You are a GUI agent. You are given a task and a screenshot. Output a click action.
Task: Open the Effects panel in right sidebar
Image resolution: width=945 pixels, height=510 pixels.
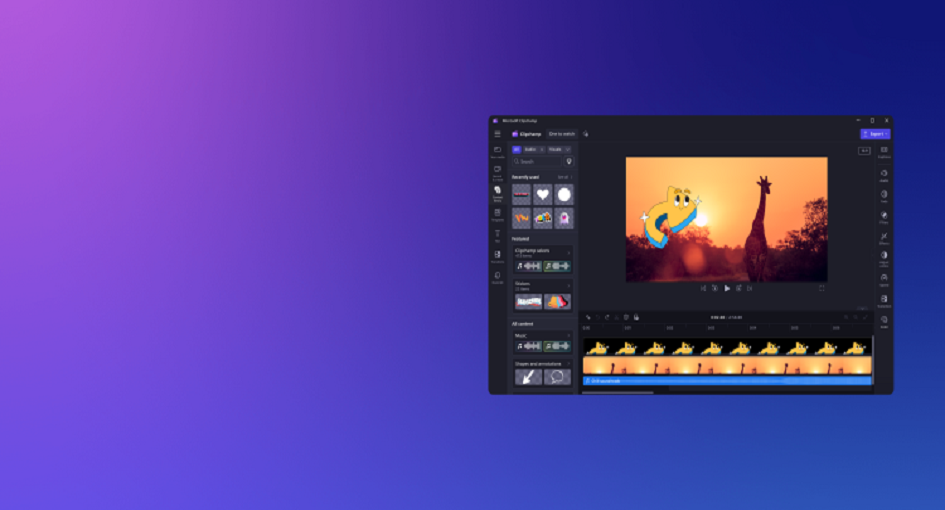[x=884, y=239]
